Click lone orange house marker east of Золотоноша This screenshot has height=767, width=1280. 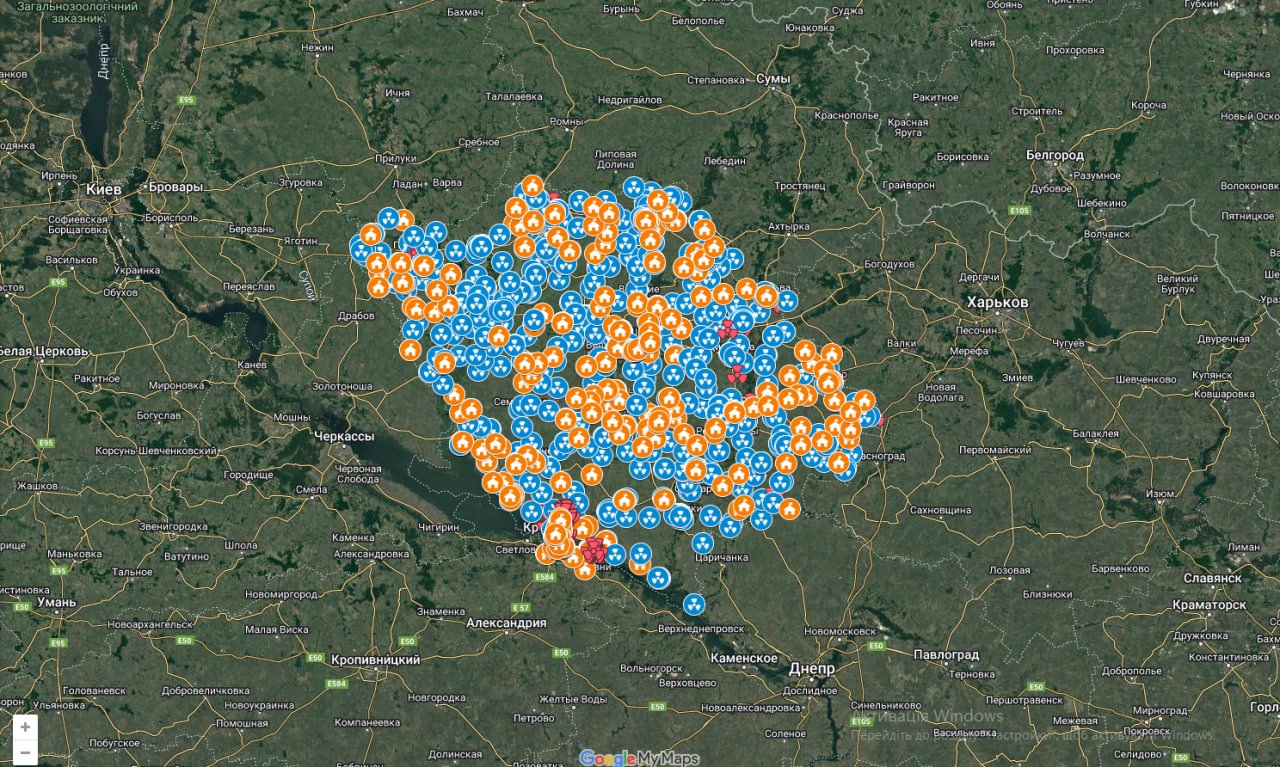410,350
